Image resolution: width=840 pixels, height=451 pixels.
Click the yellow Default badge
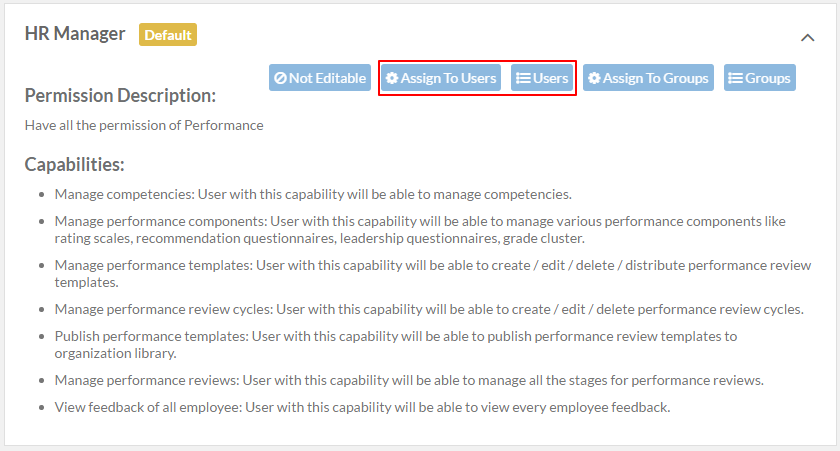click(x=168, y=35)
